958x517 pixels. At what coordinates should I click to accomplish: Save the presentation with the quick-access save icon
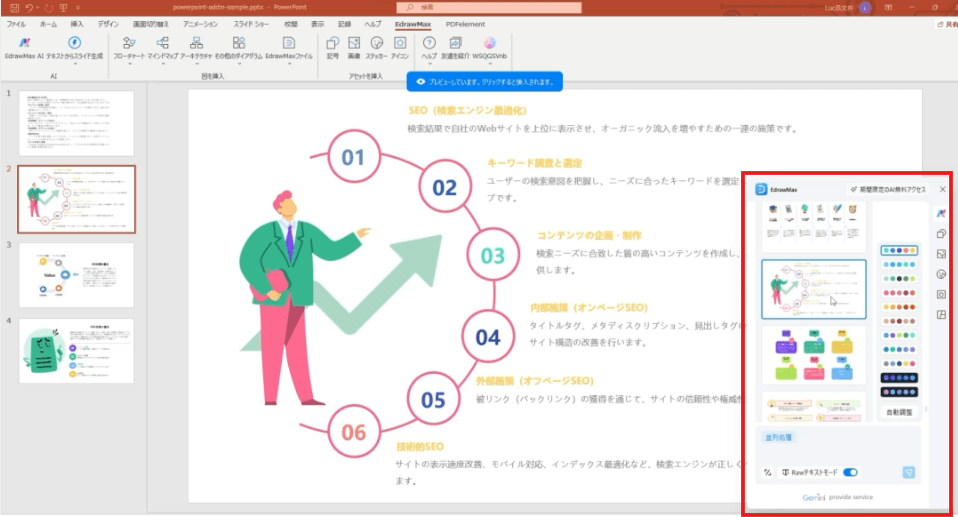coord(14,8)
